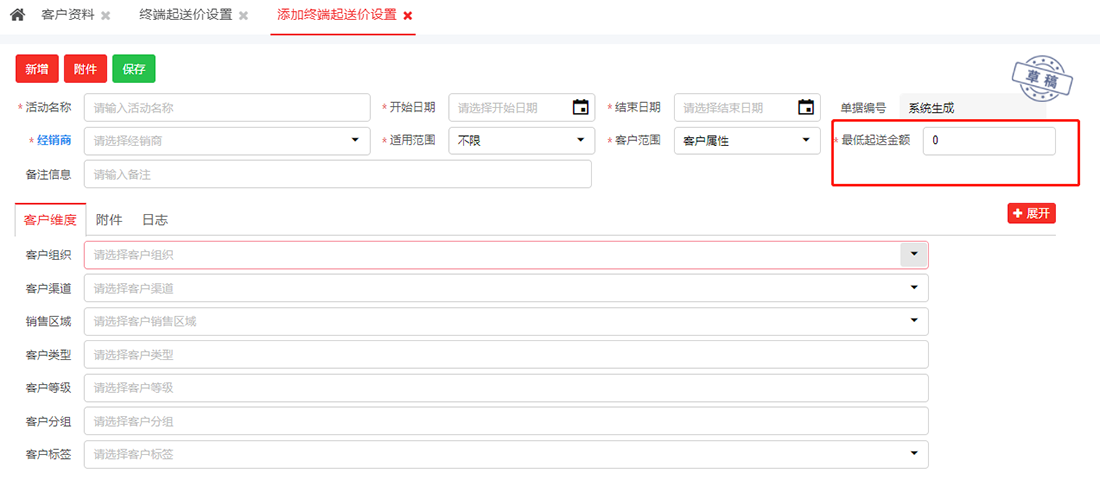Click the 新增 button
The image size is (1100, 492).
click(37, 69)
